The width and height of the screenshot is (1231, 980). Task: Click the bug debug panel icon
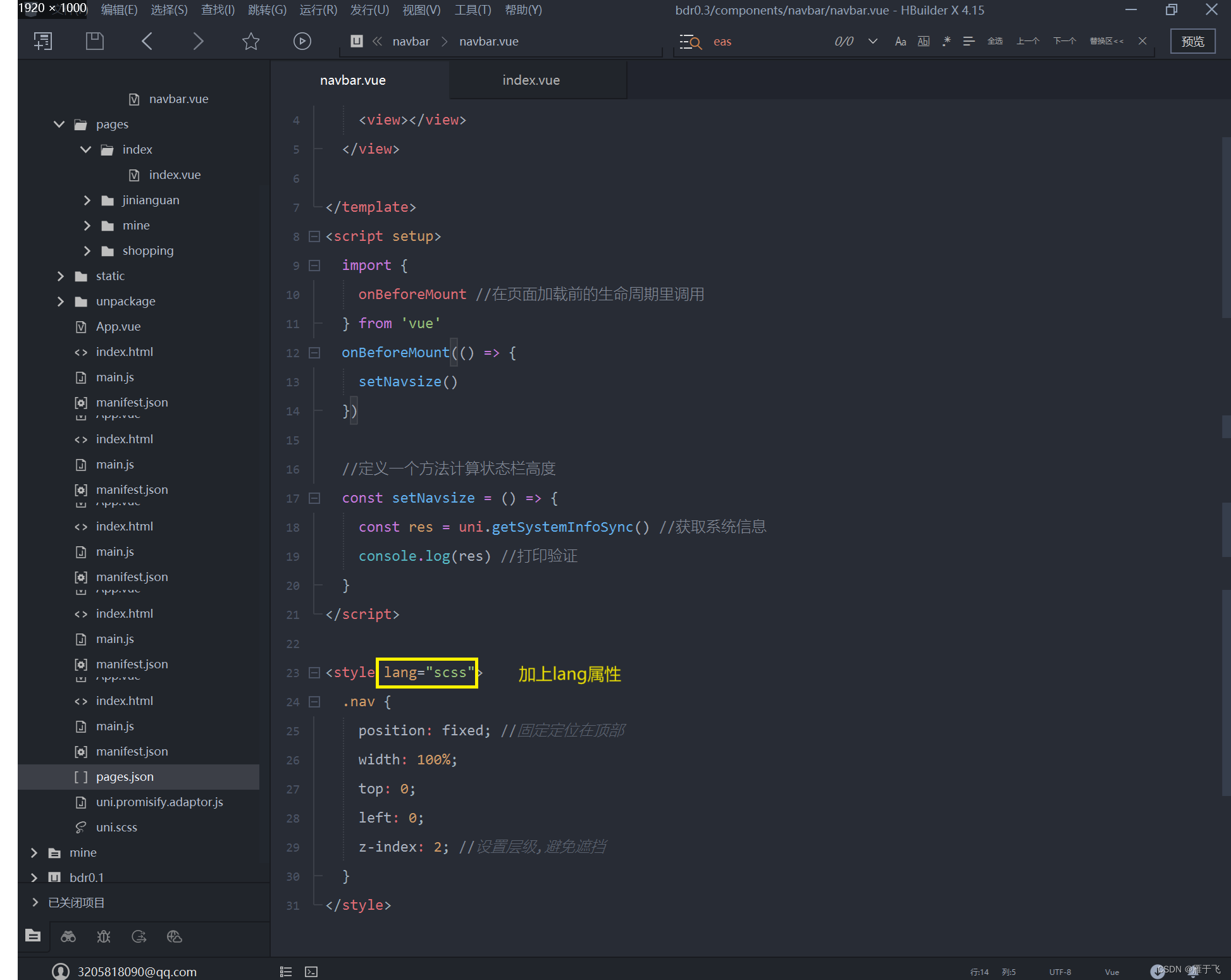(104, 936)
